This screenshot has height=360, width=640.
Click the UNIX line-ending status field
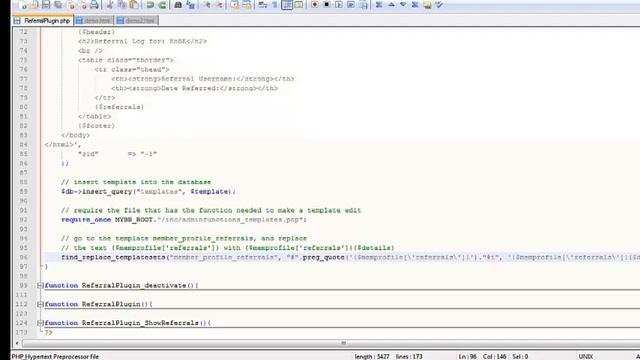coord(585,356)
